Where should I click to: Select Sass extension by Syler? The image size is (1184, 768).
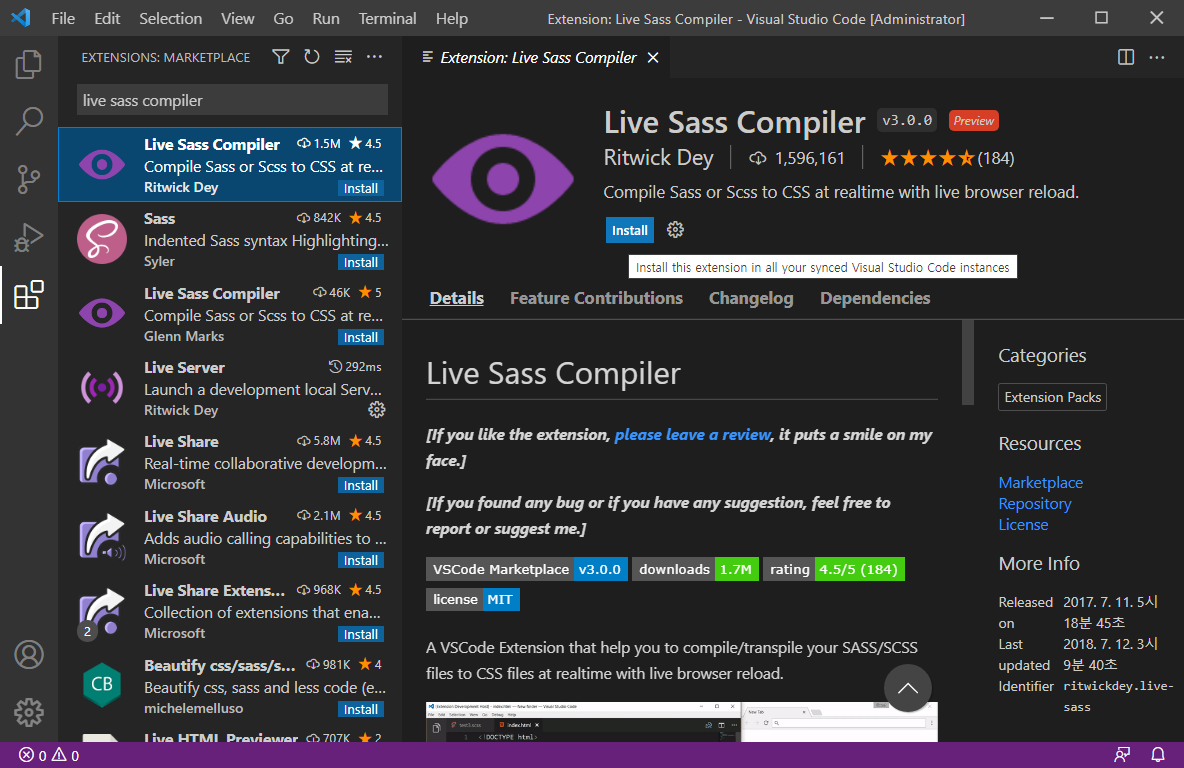[x=230, y=239]
